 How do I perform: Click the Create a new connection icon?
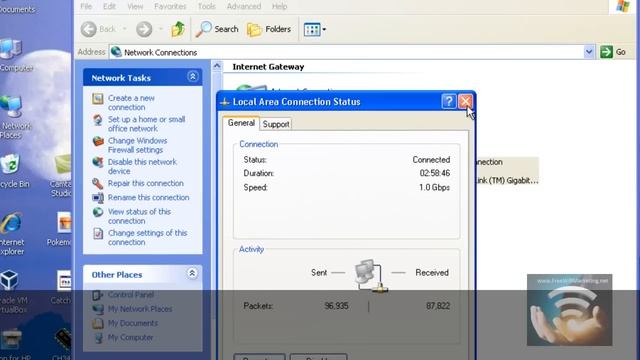pos(98,99)
